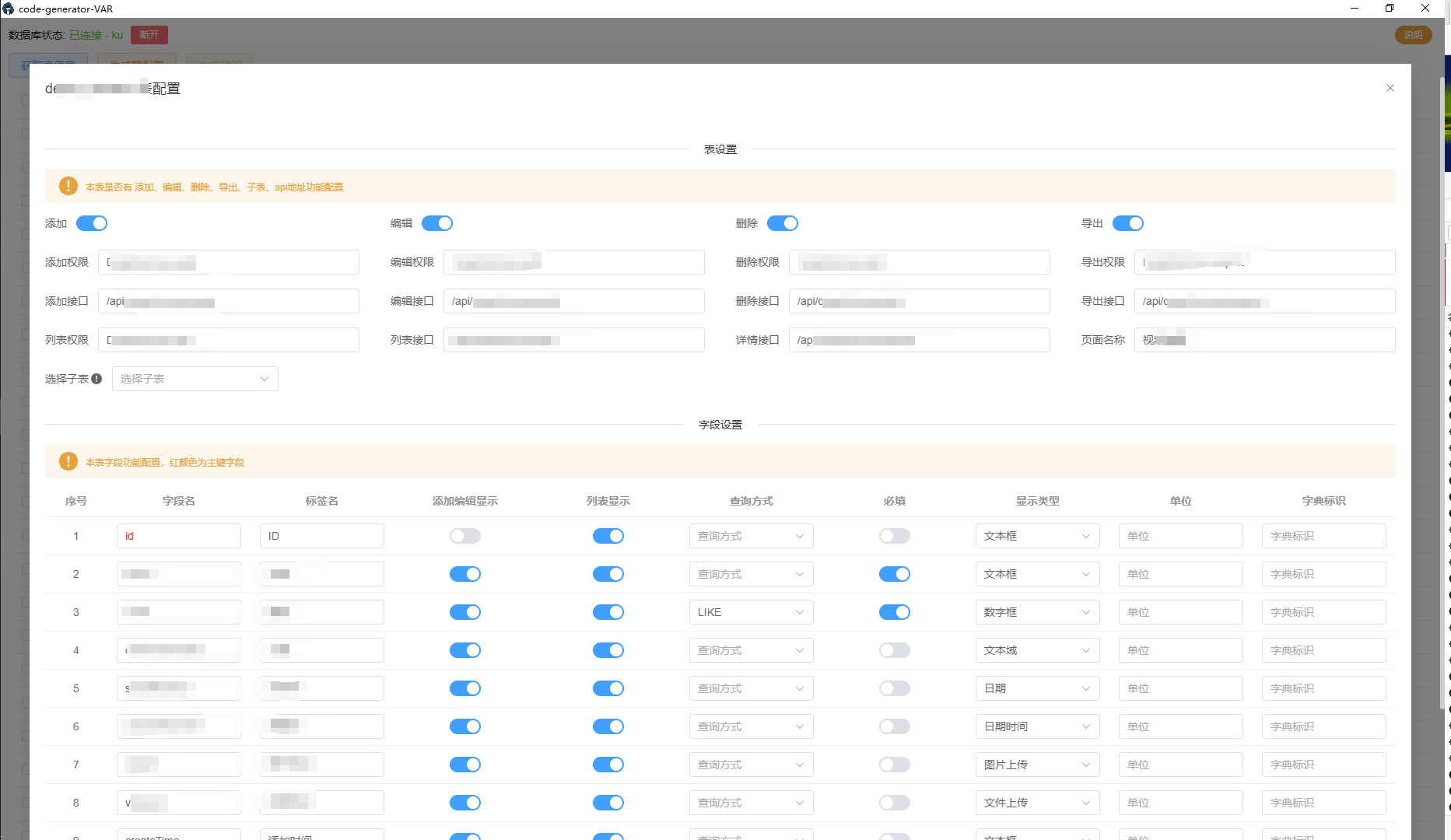Click the info icon next to 选择子表
Viewport: 1451px width, 840px height.
96,379
